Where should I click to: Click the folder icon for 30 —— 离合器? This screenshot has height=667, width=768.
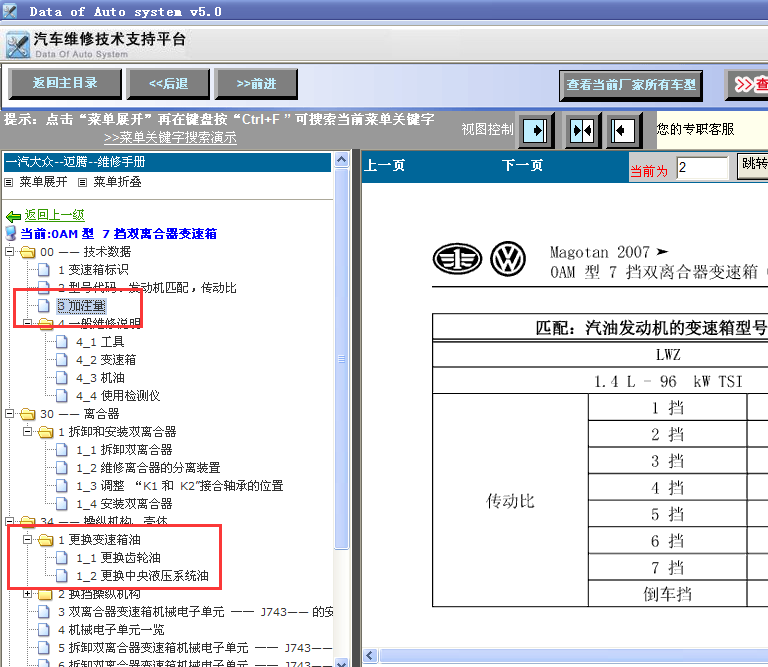point(27,414)
